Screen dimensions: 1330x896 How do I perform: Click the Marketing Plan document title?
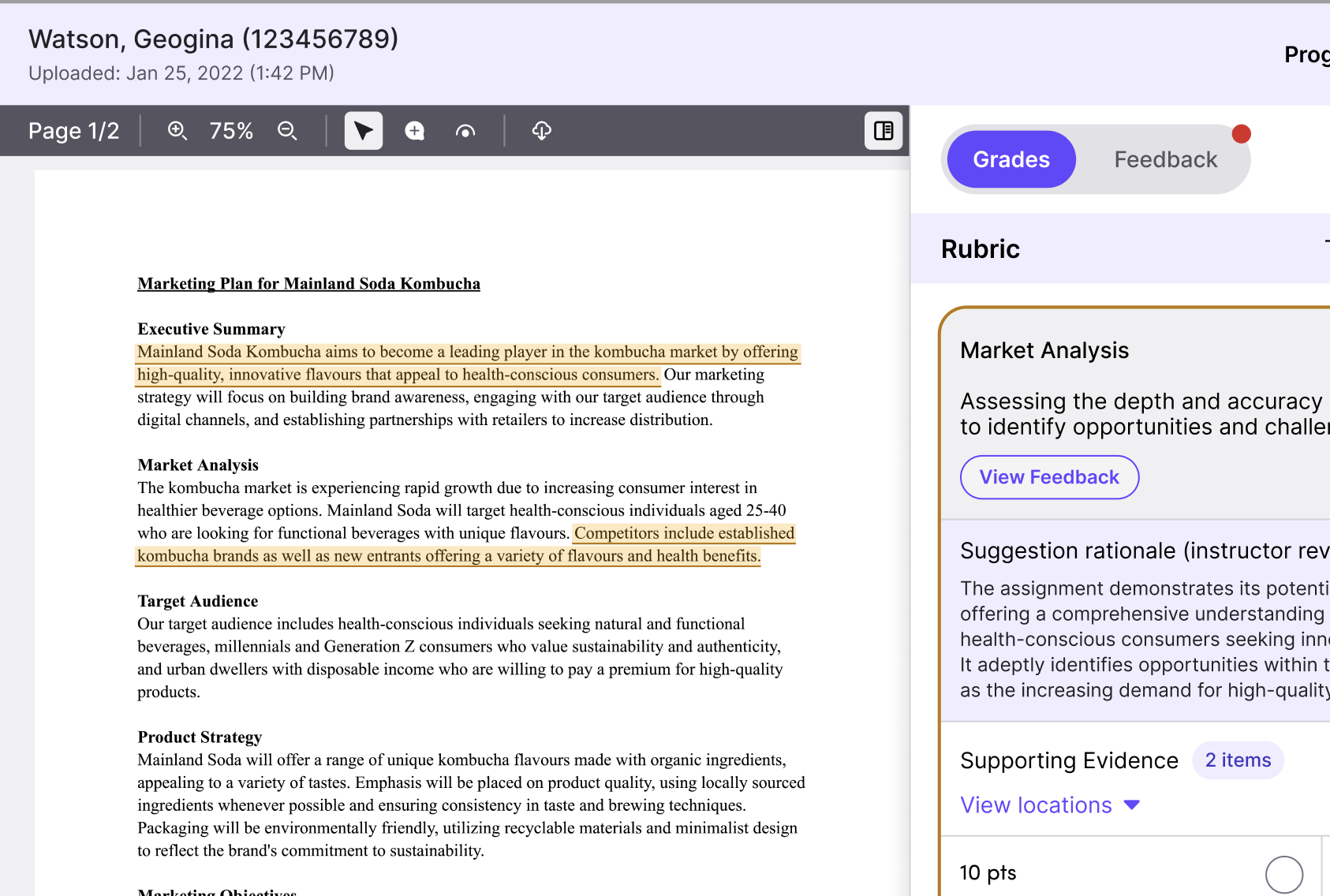coord(308,284)
